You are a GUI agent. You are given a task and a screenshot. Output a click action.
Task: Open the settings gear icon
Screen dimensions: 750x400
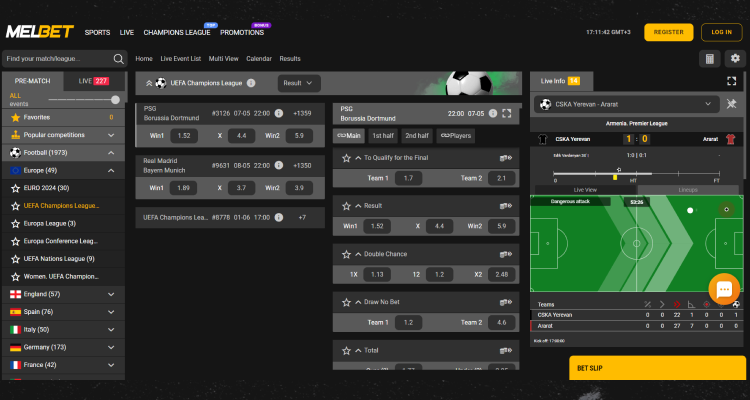(x=735, y=59)
